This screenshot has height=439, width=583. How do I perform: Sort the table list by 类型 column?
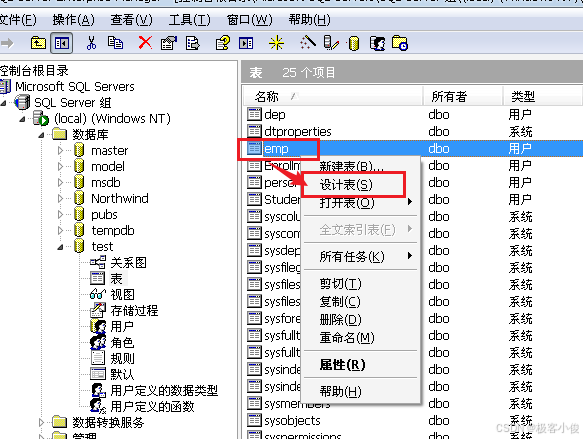pyautogui.click(x=543, y=97)
